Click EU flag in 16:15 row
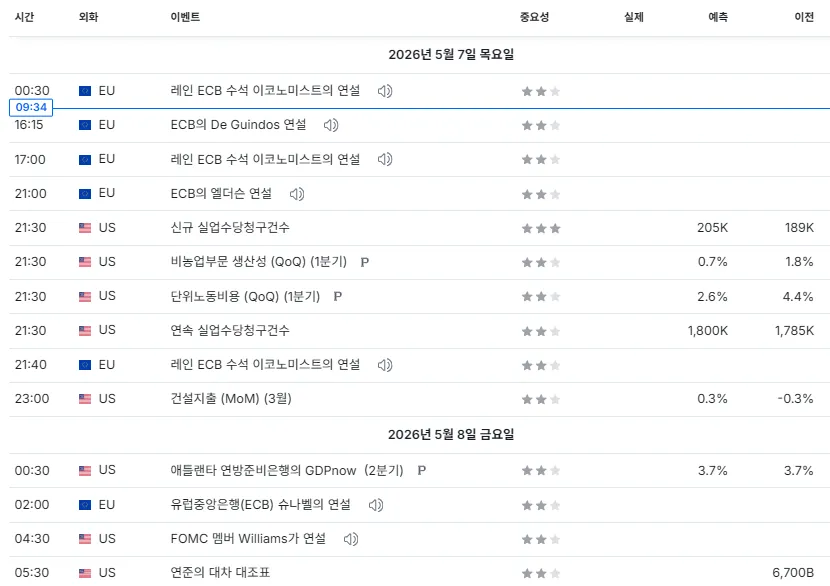The width and height of the screenshot is (830, 586). tap(85, 125)
